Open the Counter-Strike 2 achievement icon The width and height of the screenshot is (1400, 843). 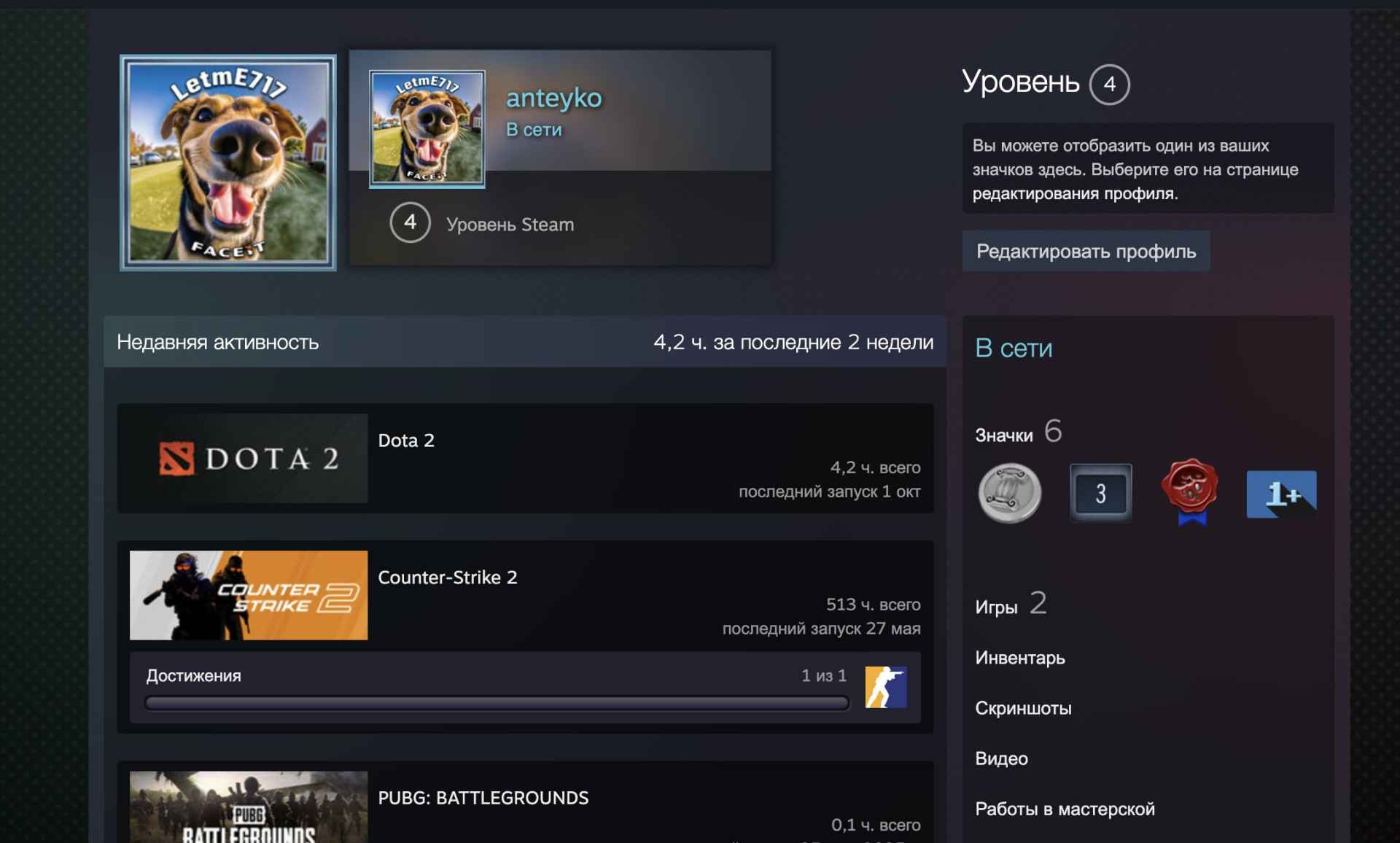pos(886,687)
